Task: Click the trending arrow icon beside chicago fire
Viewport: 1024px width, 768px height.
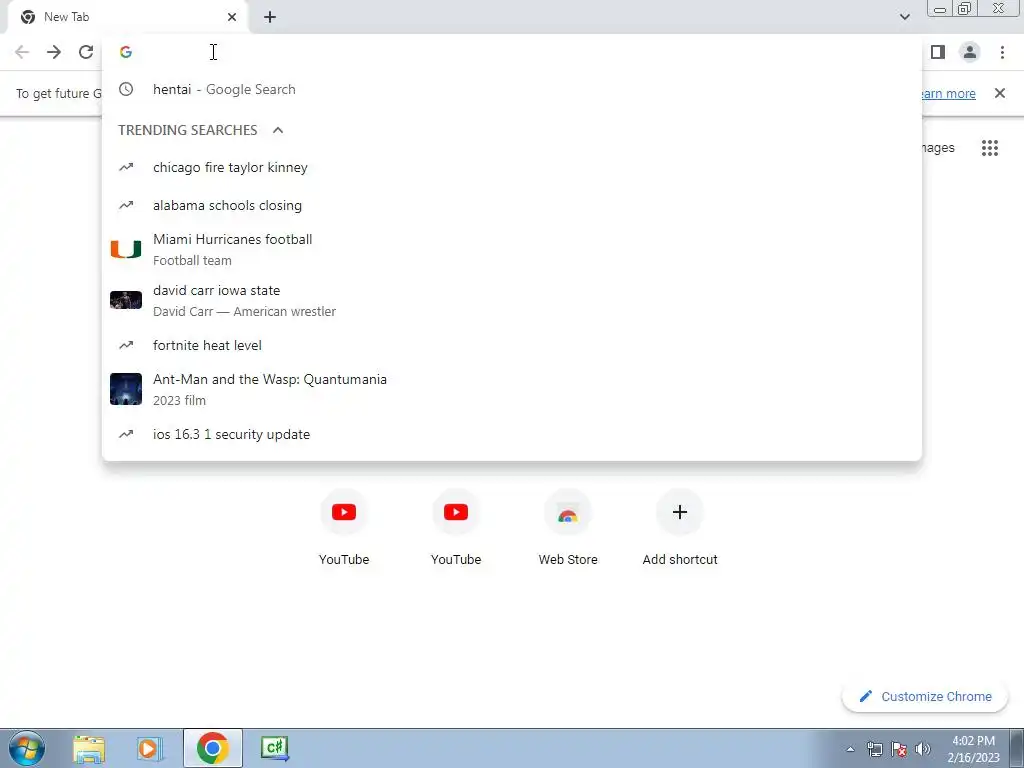Action: (x=126, y=167)
